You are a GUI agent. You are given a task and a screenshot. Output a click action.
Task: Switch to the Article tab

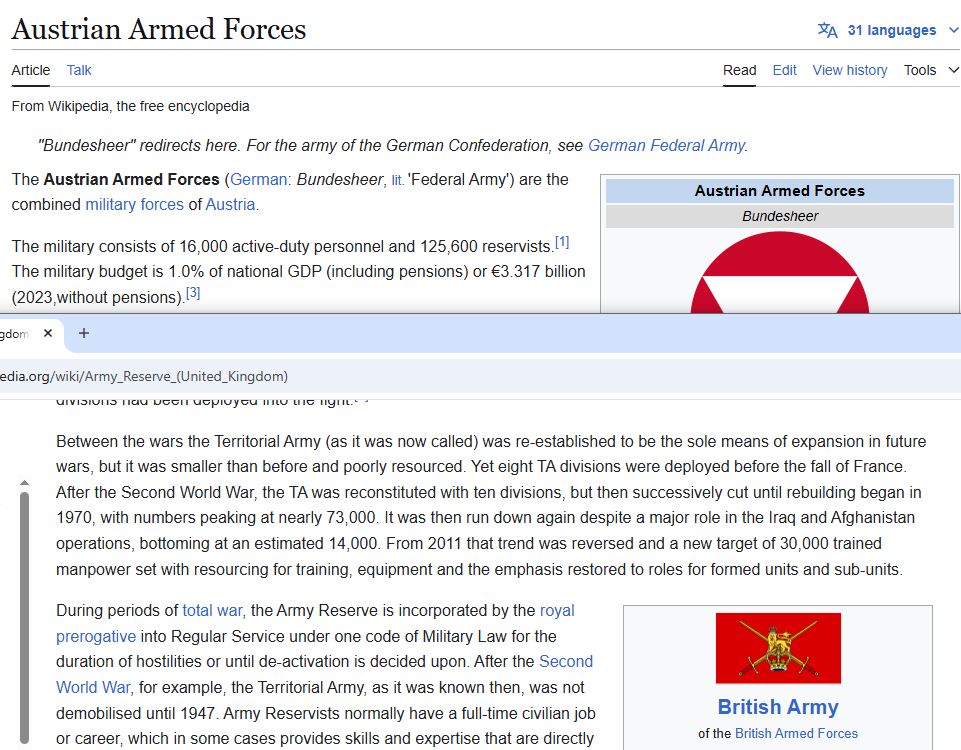pos(31,70)
